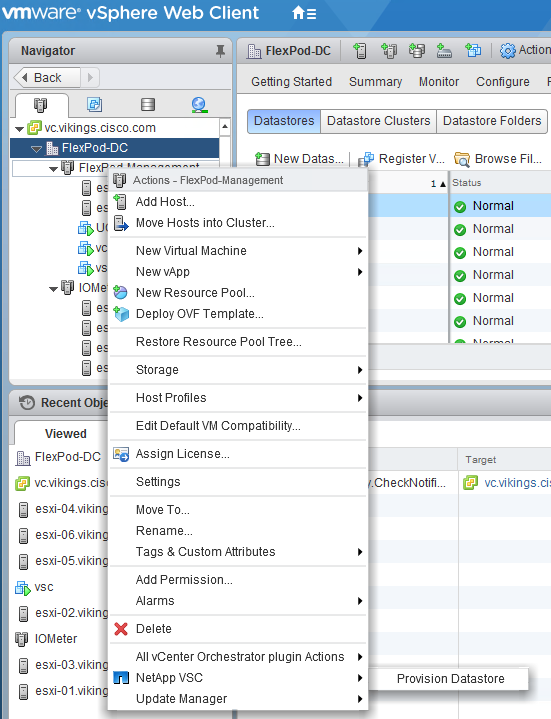Screen dimensions: 551x719
Task: Select Restore Resource Pool Tree option
Action: 238,342
